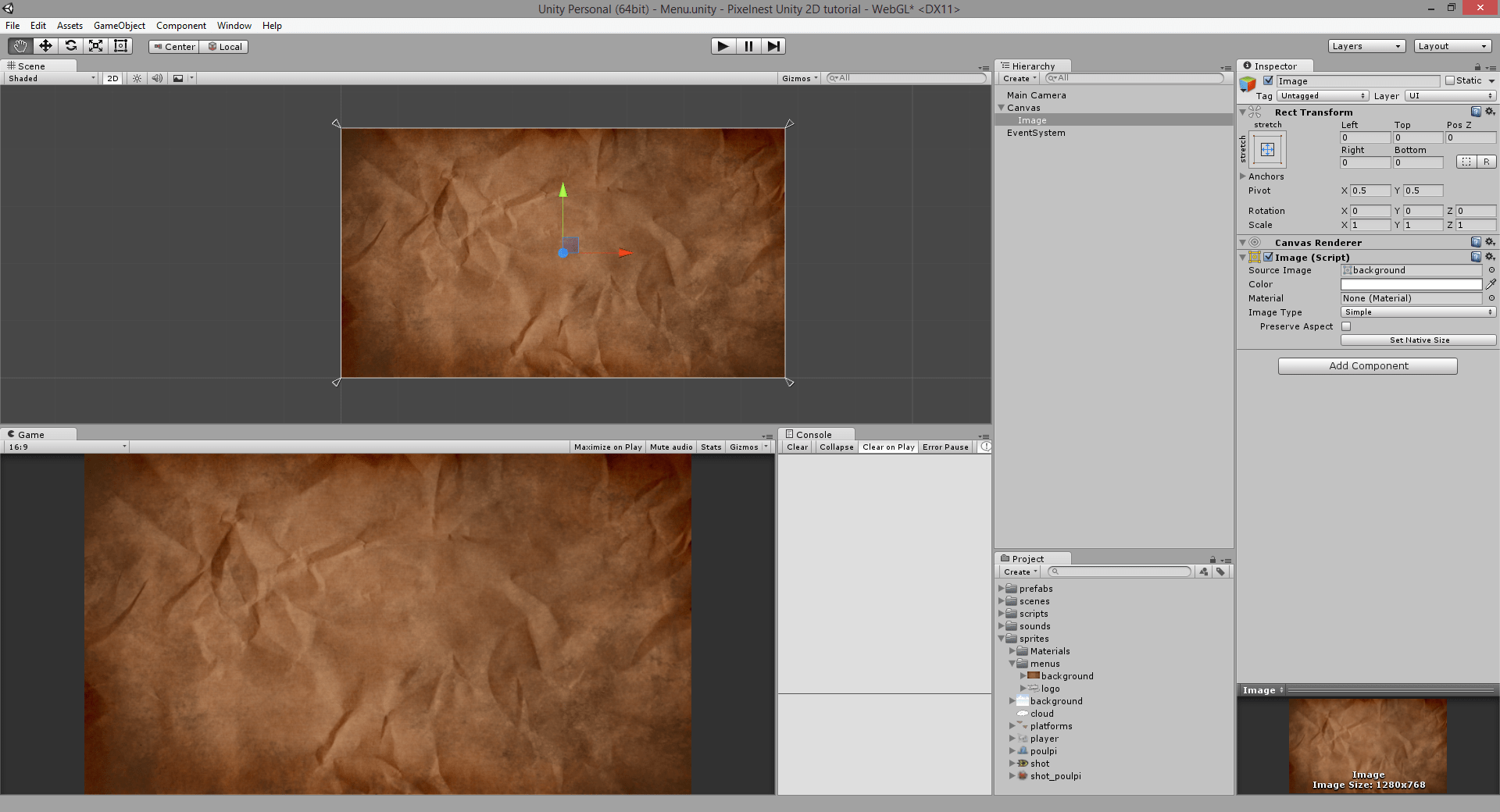Viewport: 1500px width, 812px height.
Task: Click the Step button next to Pause
Action: 773,46
